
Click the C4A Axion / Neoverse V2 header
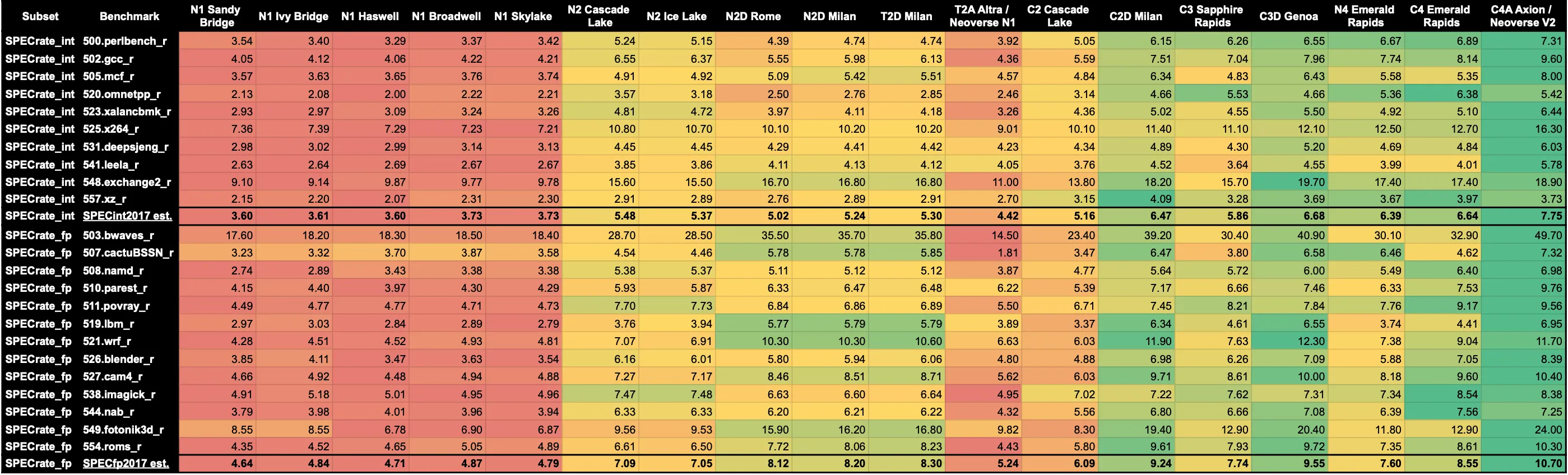[1521, 16]
